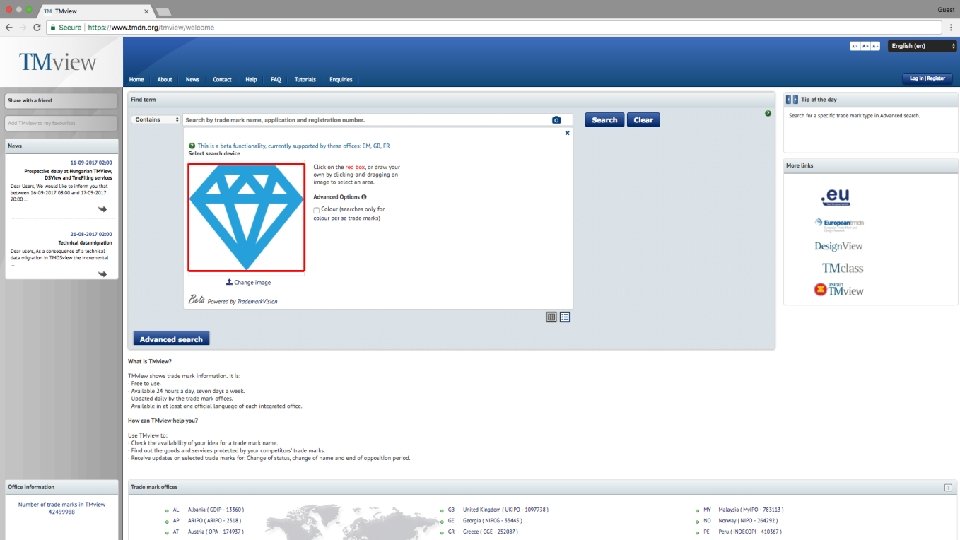Screen dimensions: 960x540
Task: Open second news item arrow
Action: 102,274
